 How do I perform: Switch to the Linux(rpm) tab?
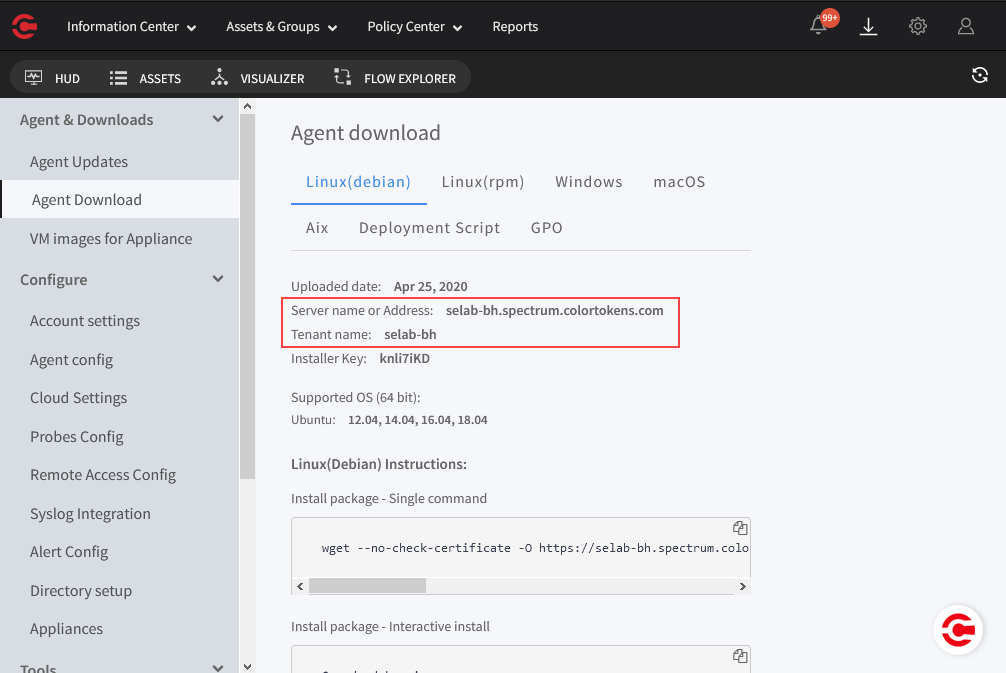(x=482, y=182)
